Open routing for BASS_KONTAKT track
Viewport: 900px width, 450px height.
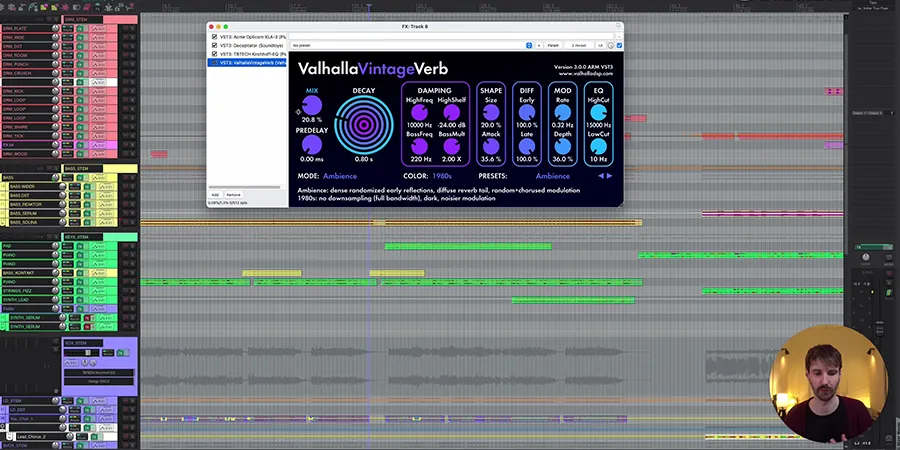point(68,273)
